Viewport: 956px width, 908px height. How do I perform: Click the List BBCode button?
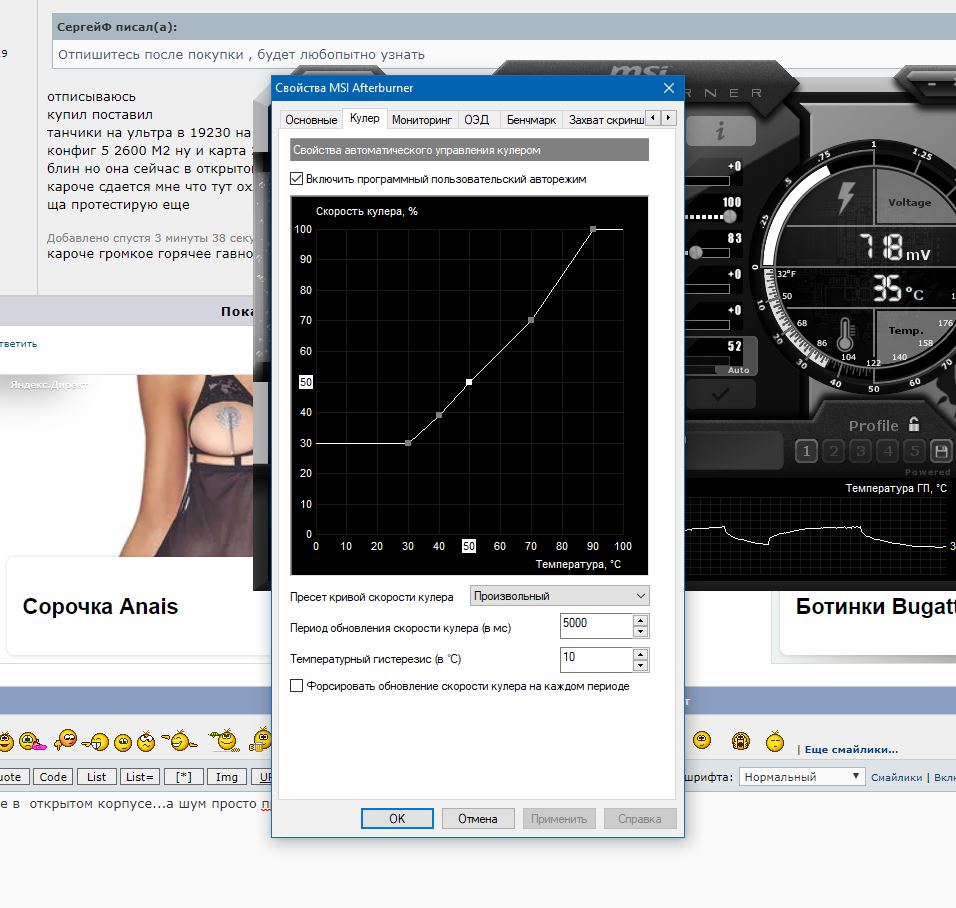[x=96, y=776]
